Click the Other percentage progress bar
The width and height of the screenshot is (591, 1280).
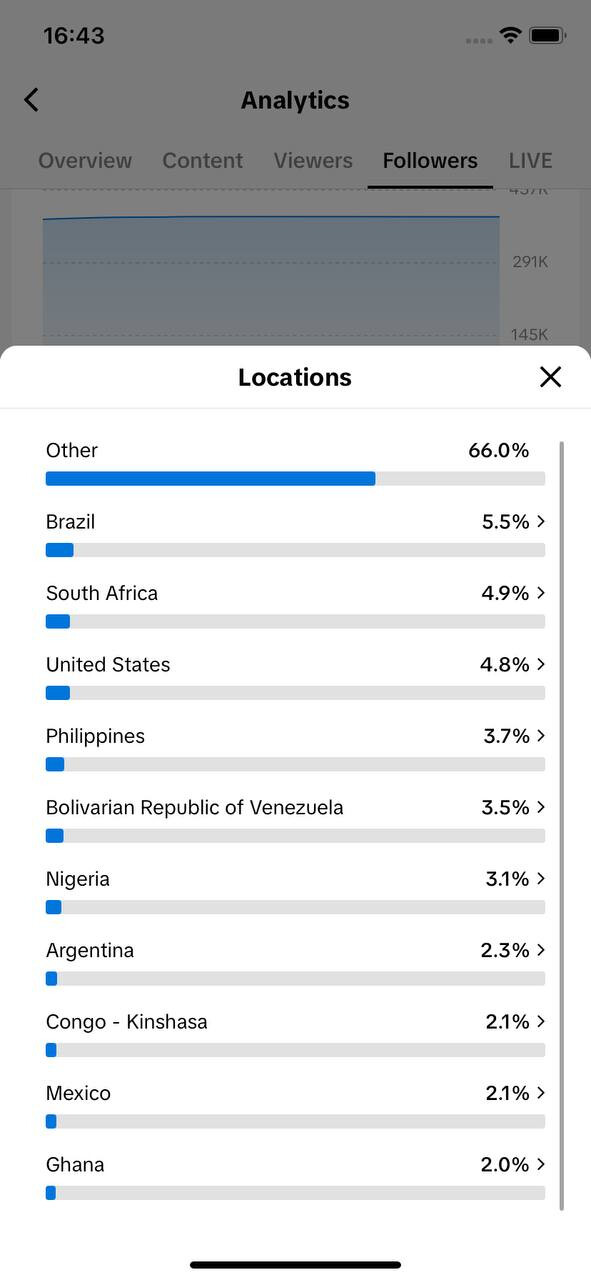[x=295, y=479]
